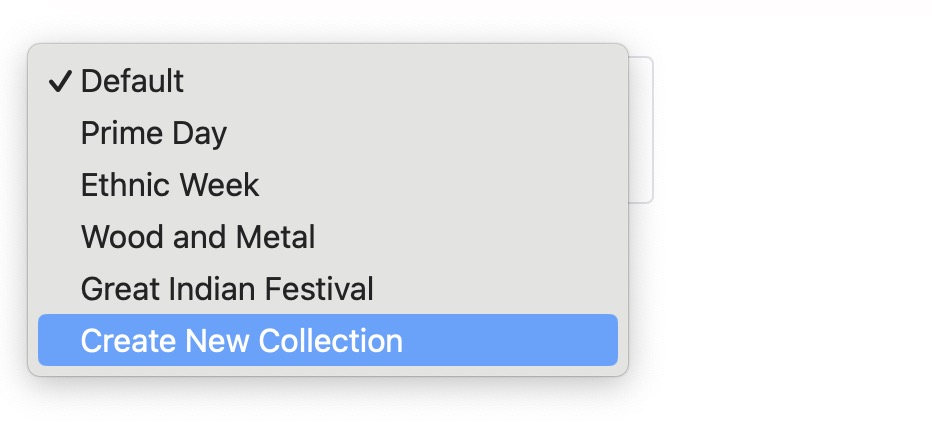932x434 pixels.
Task: Click the Prime Day text label
Action: click(154, 133)
